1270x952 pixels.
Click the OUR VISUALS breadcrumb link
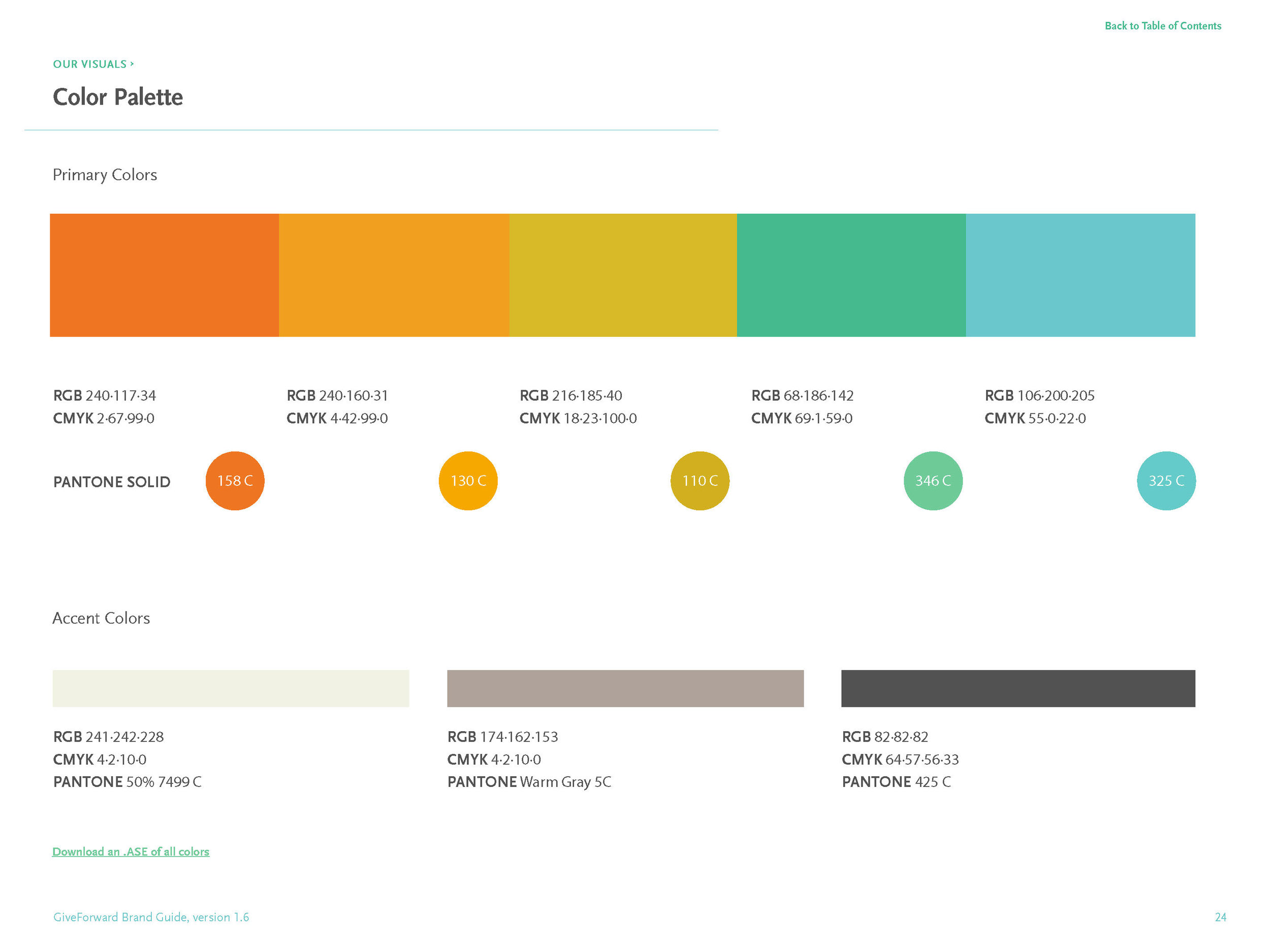tap(93, 64)
